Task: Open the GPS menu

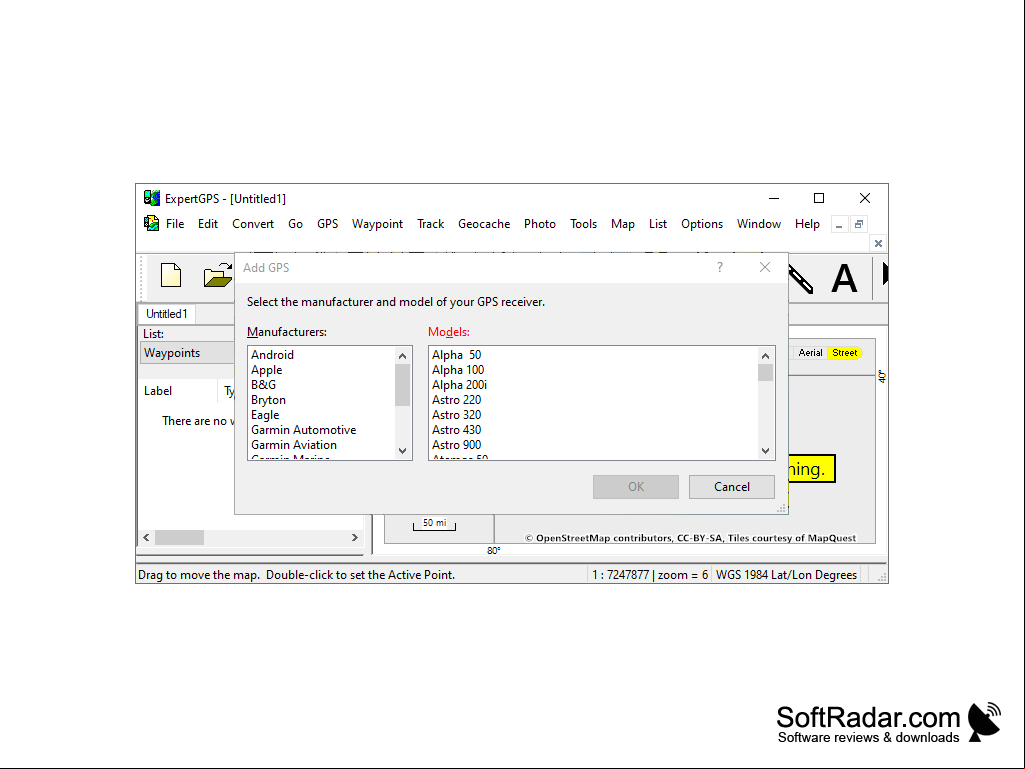Action: [328, 224]
